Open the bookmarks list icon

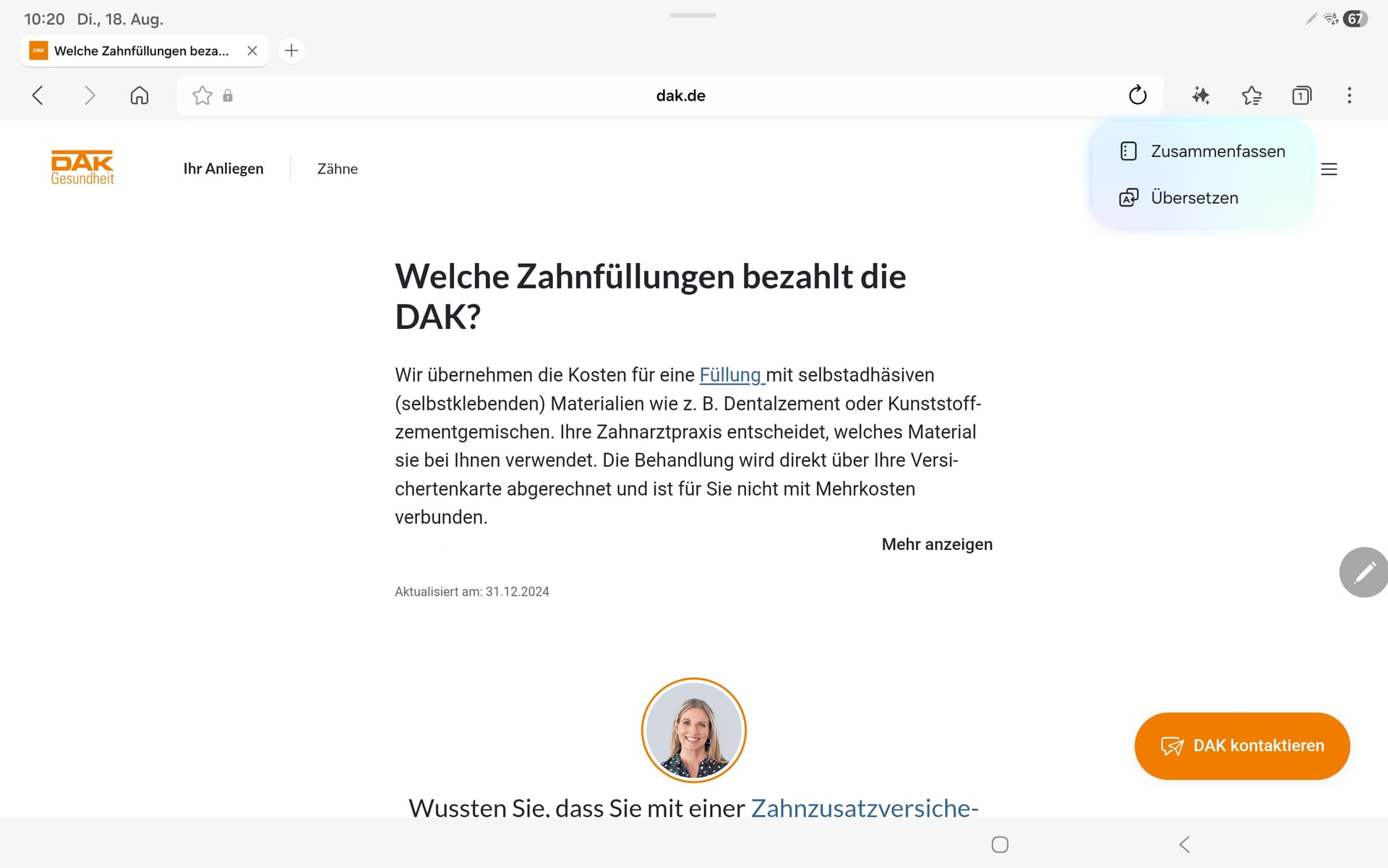coord(1251,95)
